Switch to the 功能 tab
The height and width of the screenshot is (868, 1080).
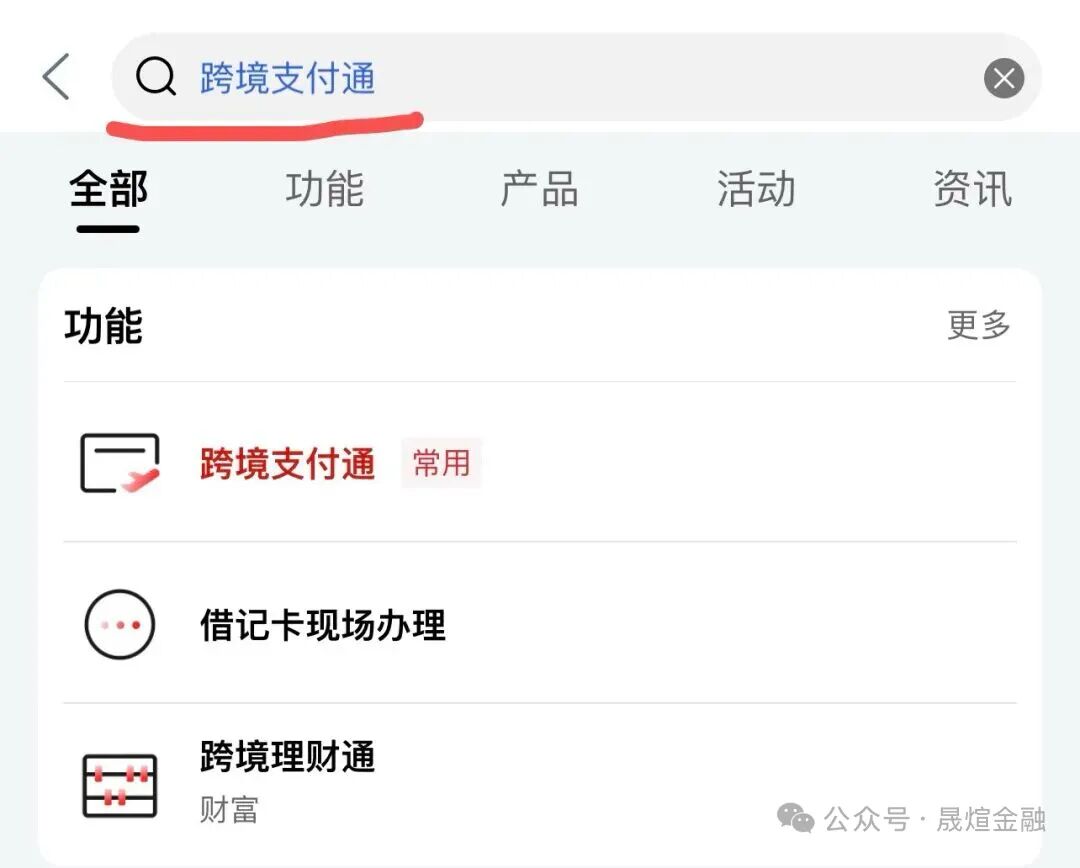point(324,190)
